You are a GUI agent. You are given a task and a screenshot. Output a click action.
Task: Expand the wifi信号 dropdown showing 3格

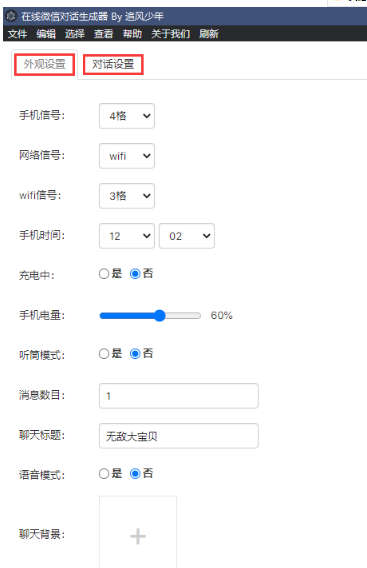click(127, 196)
